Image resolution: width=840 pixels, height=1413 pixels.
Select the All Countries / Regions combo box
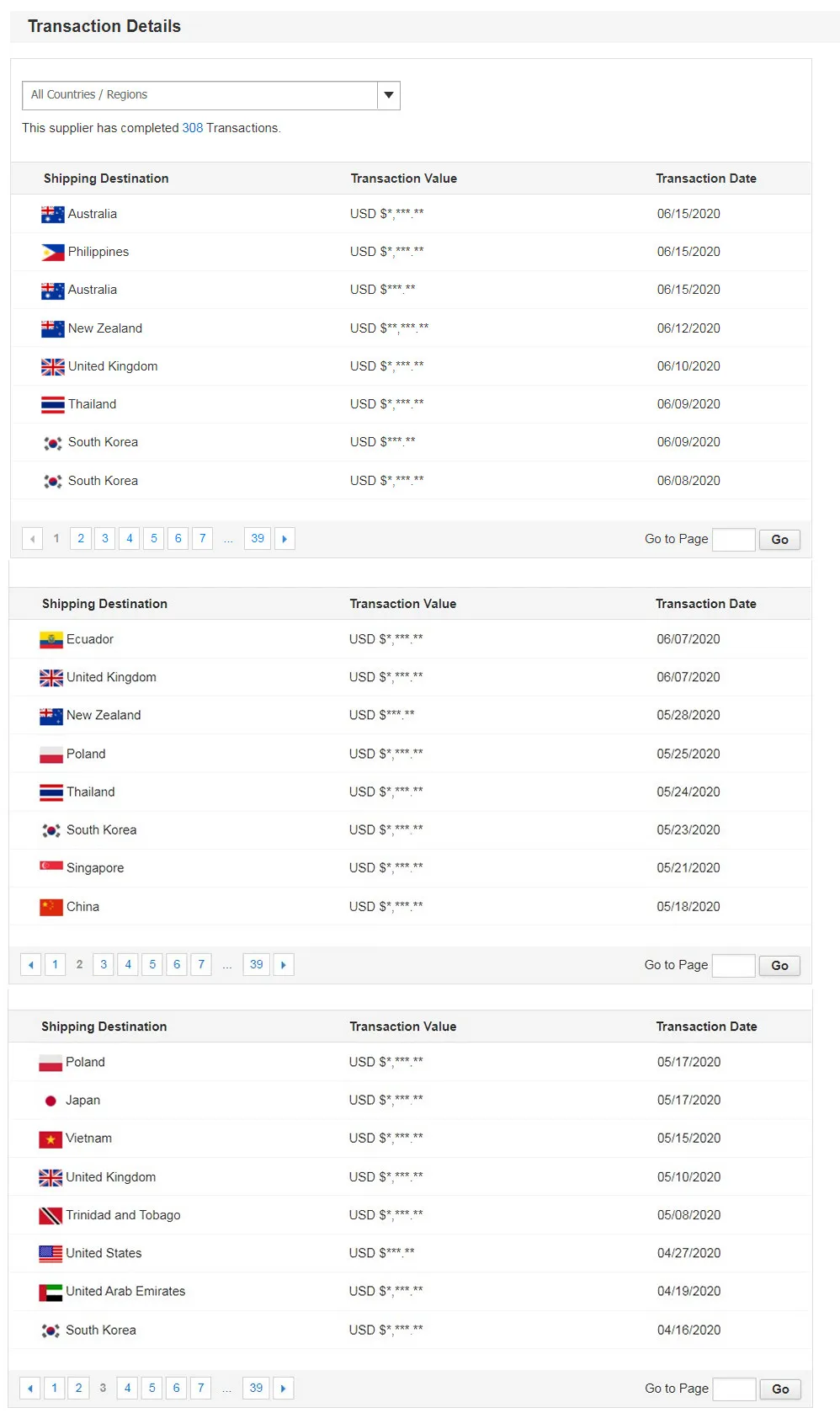pos(200,95)
